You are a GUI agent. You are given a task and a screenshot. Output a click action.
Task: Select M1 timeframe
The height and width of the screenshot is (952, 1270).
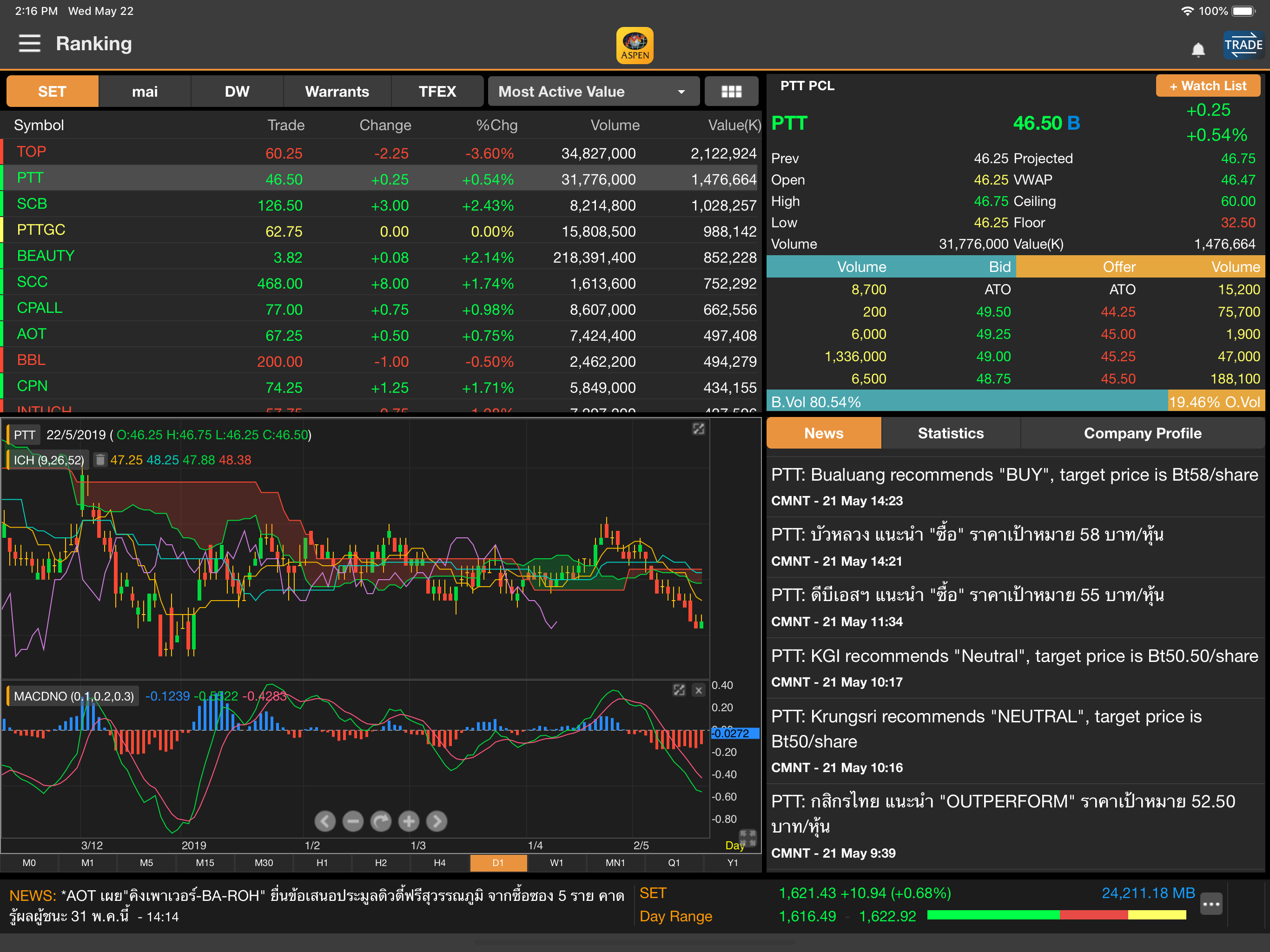(x=88, y=862)
